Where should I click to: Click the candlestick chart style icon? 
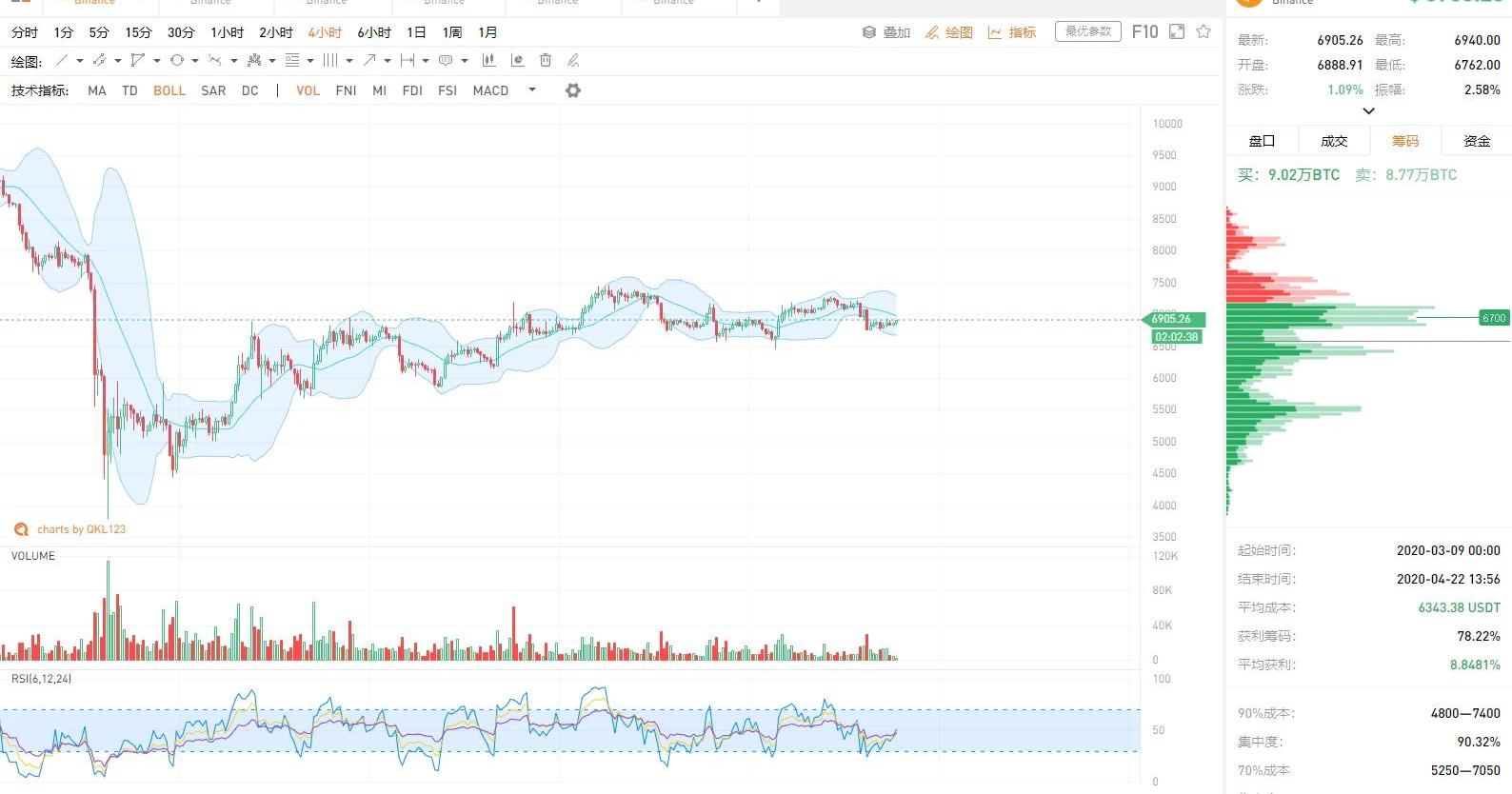(x=488, y=61)
